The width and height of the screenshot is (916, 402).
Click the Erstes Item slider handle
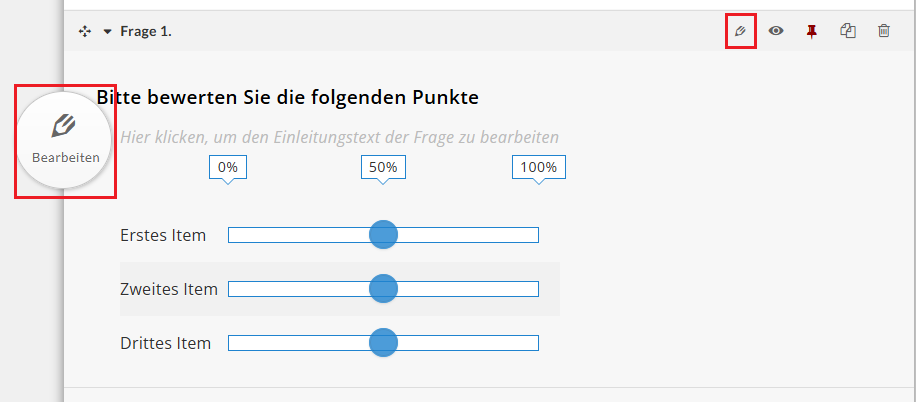click(383, 235)
